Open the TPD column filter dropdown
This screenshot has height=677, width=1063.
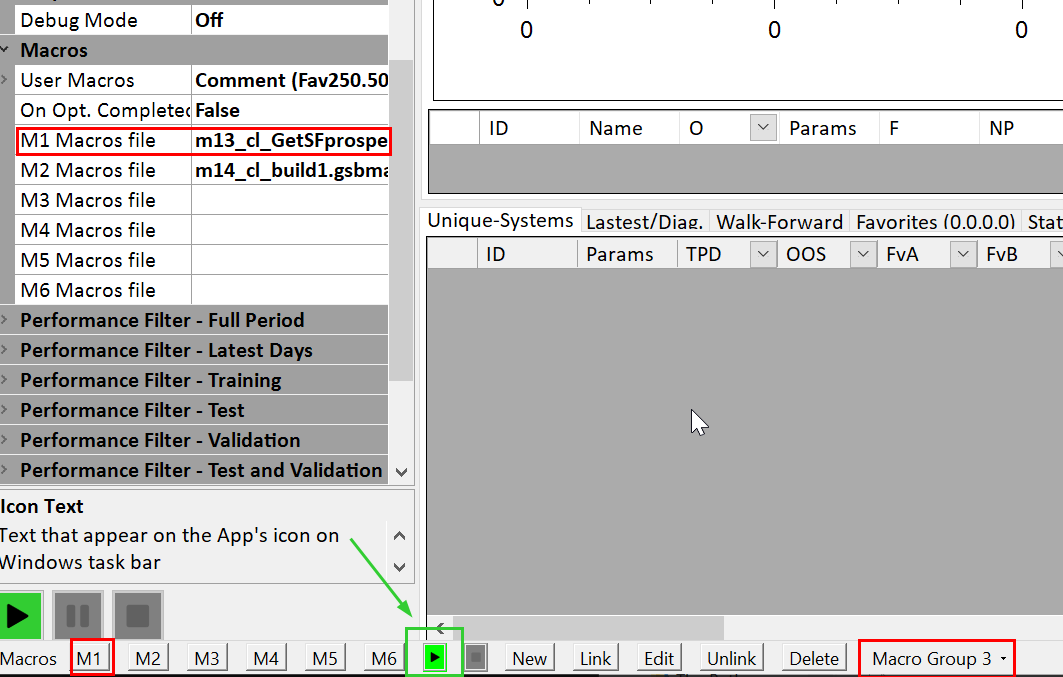coord(763,254)
